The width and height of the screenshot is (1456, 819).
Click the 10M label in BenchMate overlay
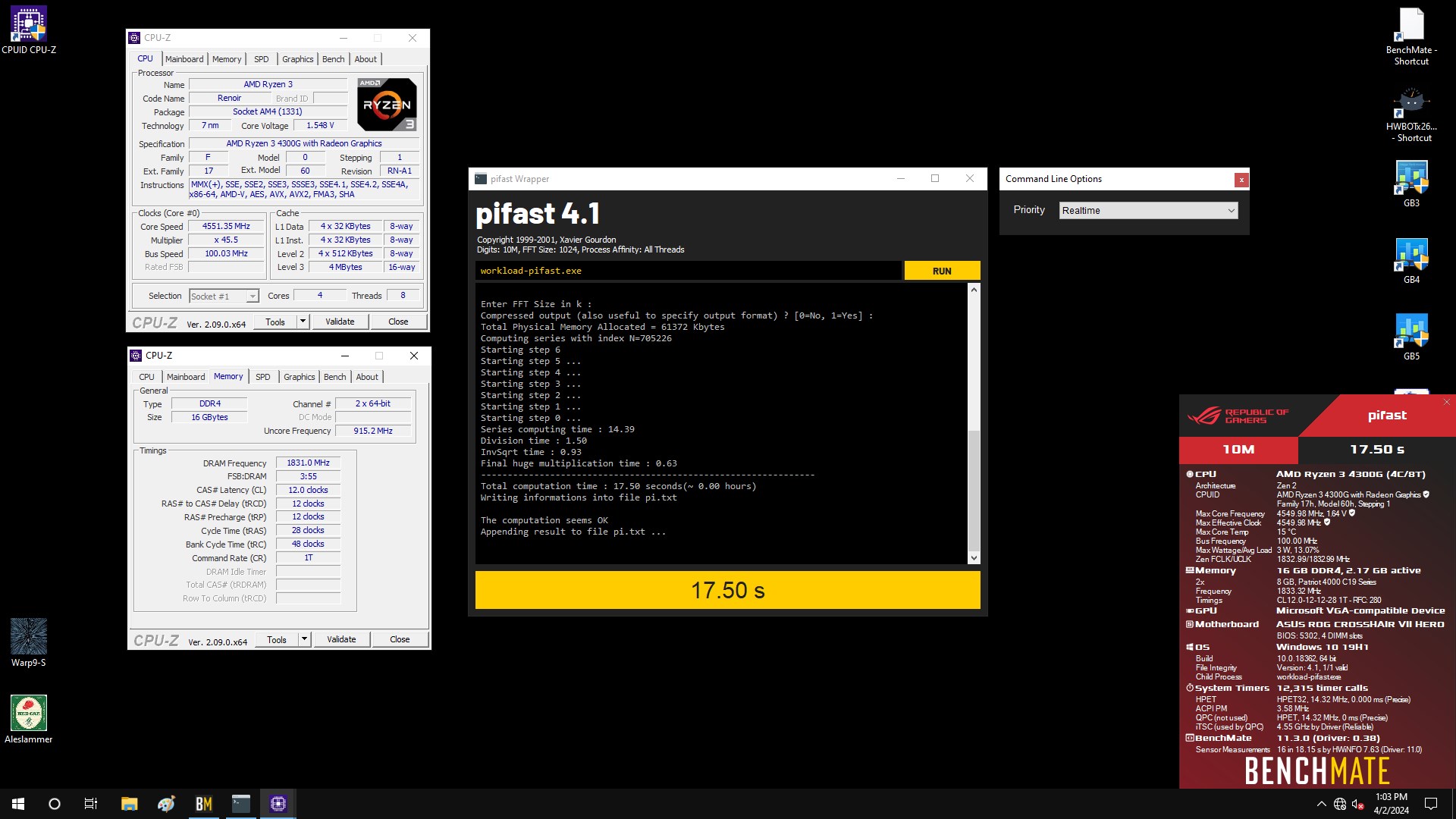point(1238,450)
